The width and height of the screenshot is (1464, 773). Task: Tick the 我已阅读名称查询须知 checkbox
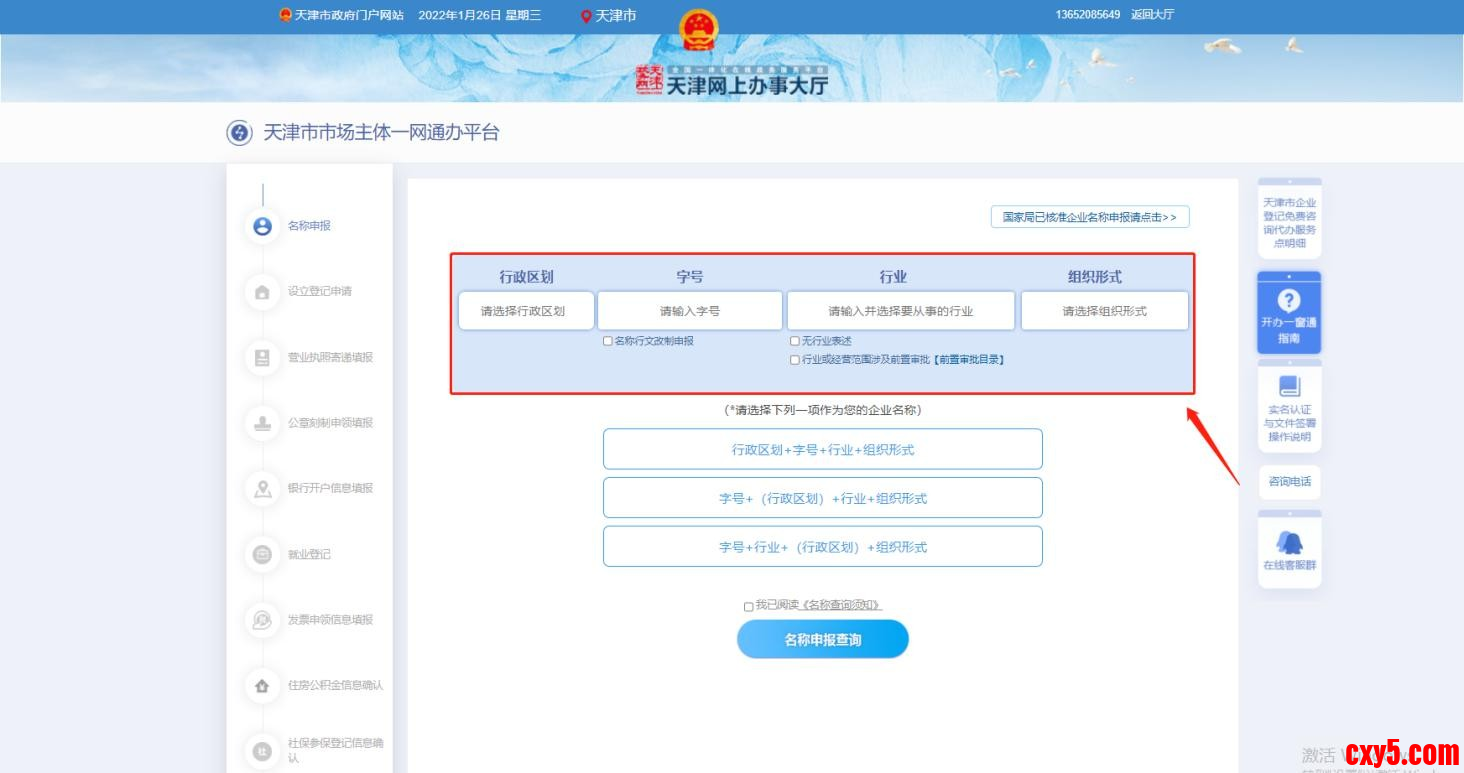(749, 606)
